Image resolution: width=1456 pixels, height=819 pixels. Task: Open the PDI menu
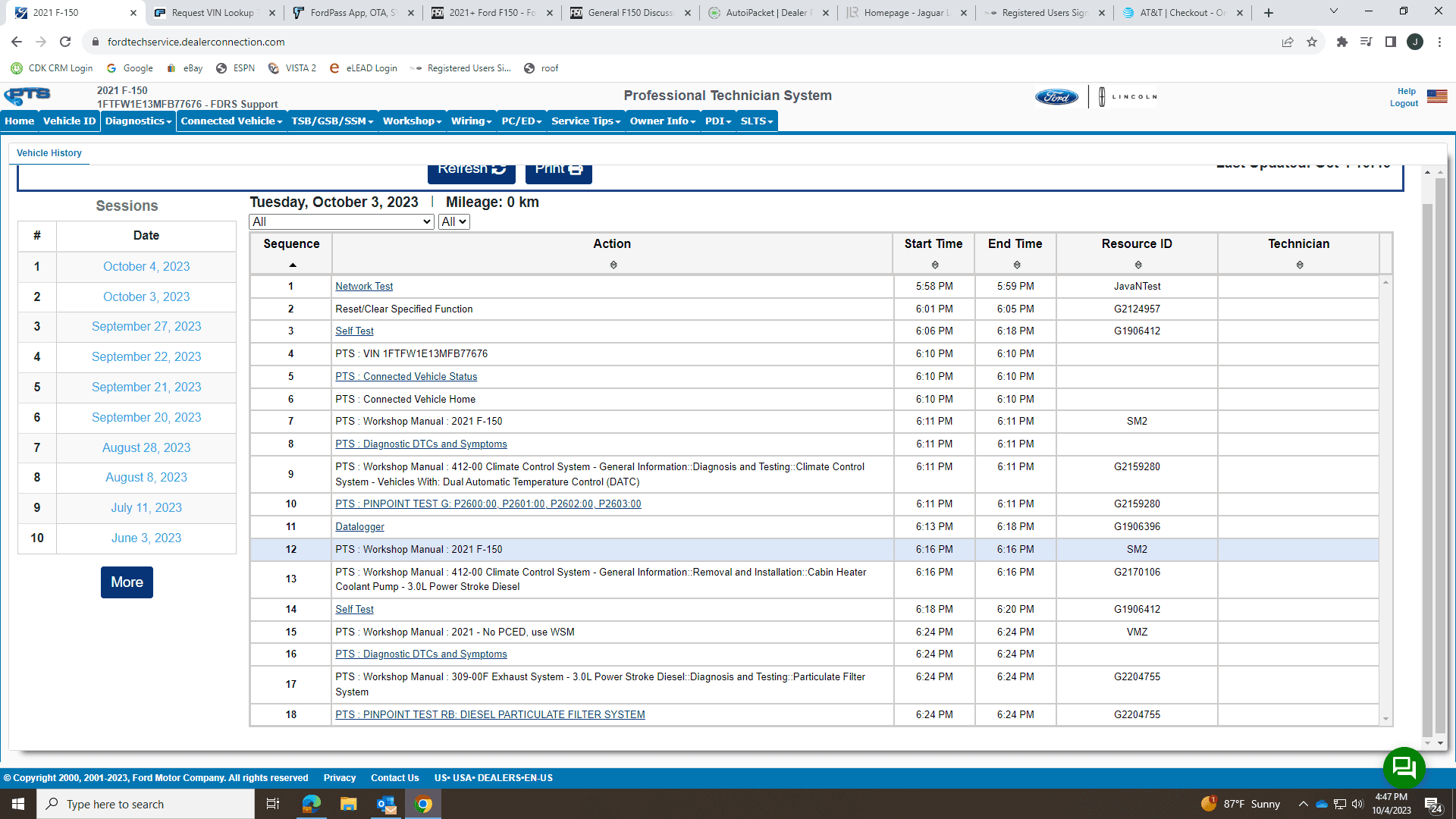click(718, 121)
